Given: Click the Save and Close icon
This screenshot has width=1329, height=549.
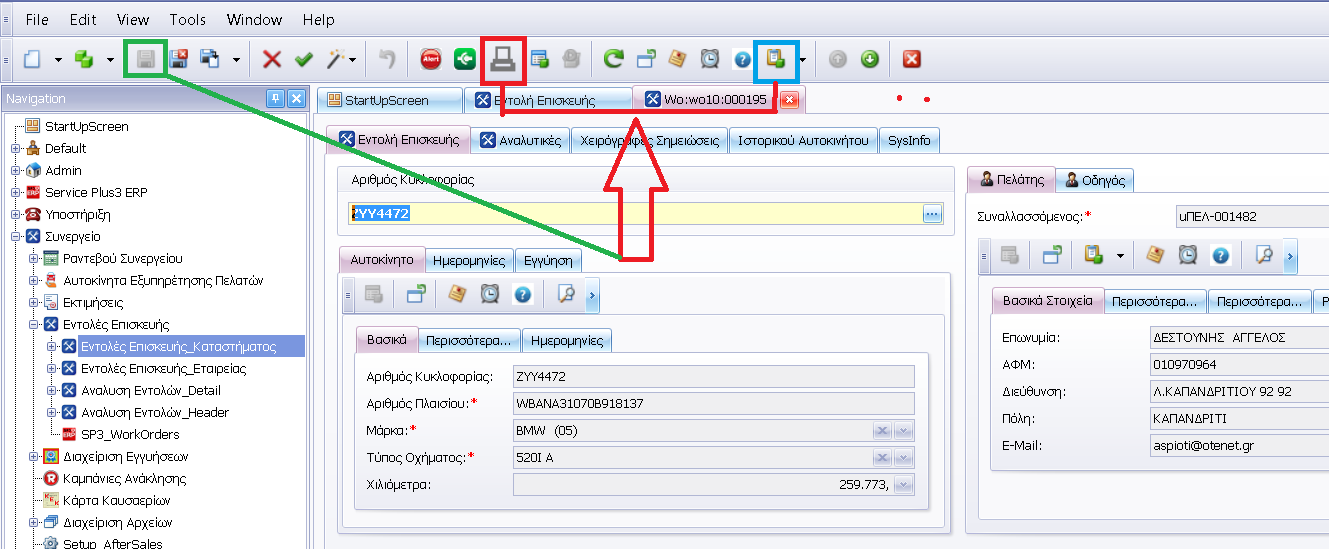Looking at the screenshot, I should [x=180, y=59].
